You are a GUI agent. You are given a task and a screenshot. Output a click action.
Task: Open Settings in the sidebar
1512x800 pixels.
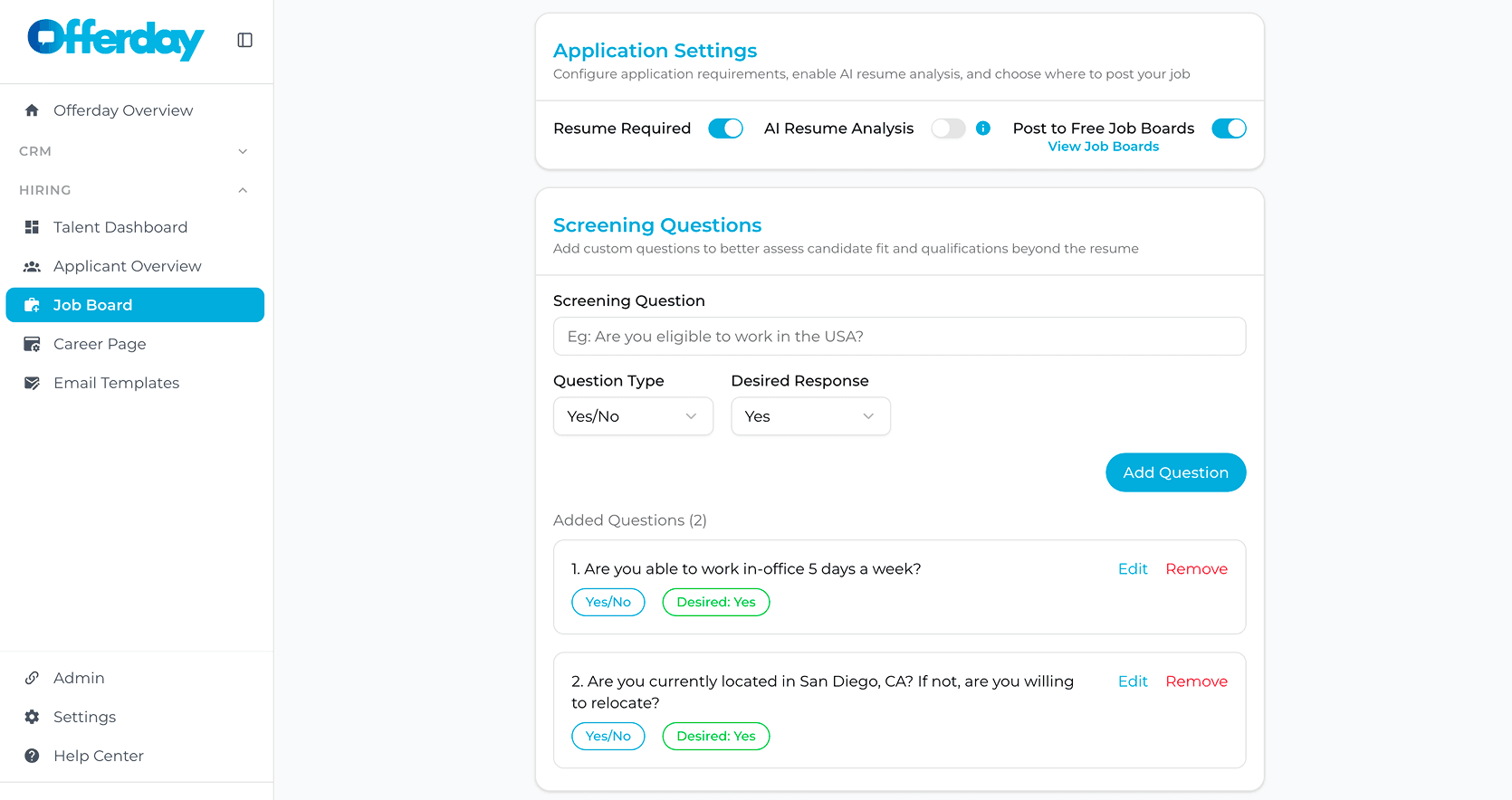tap(135, 717)
